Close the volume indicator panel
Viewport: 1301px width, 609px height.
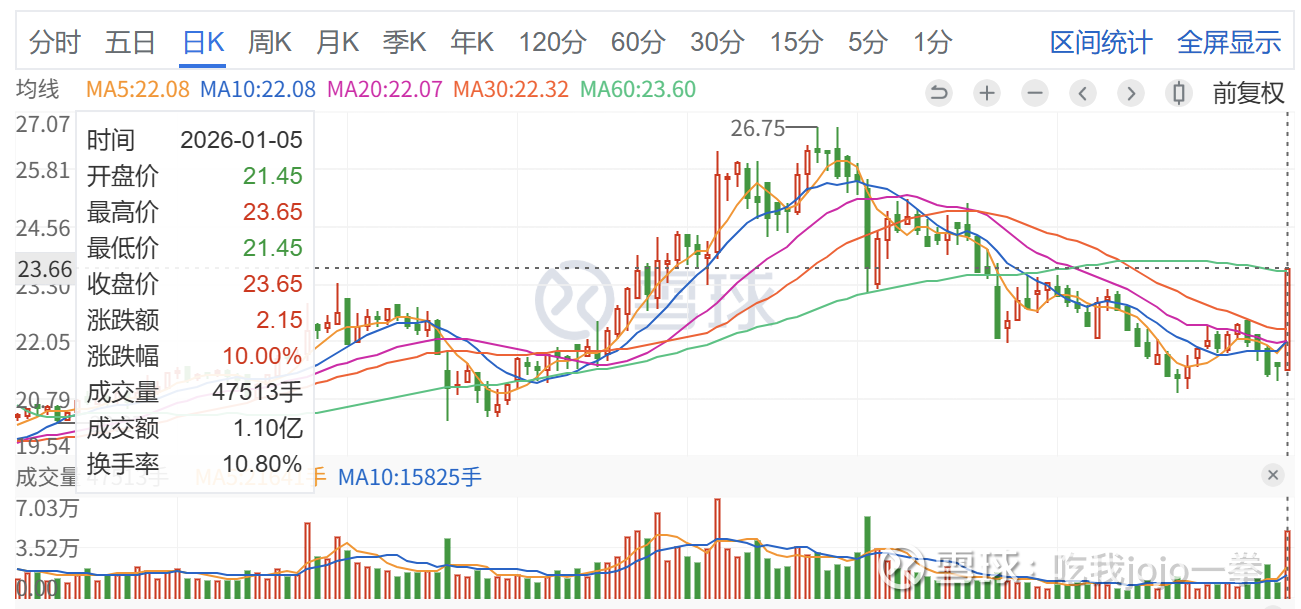pos(1273,475)
